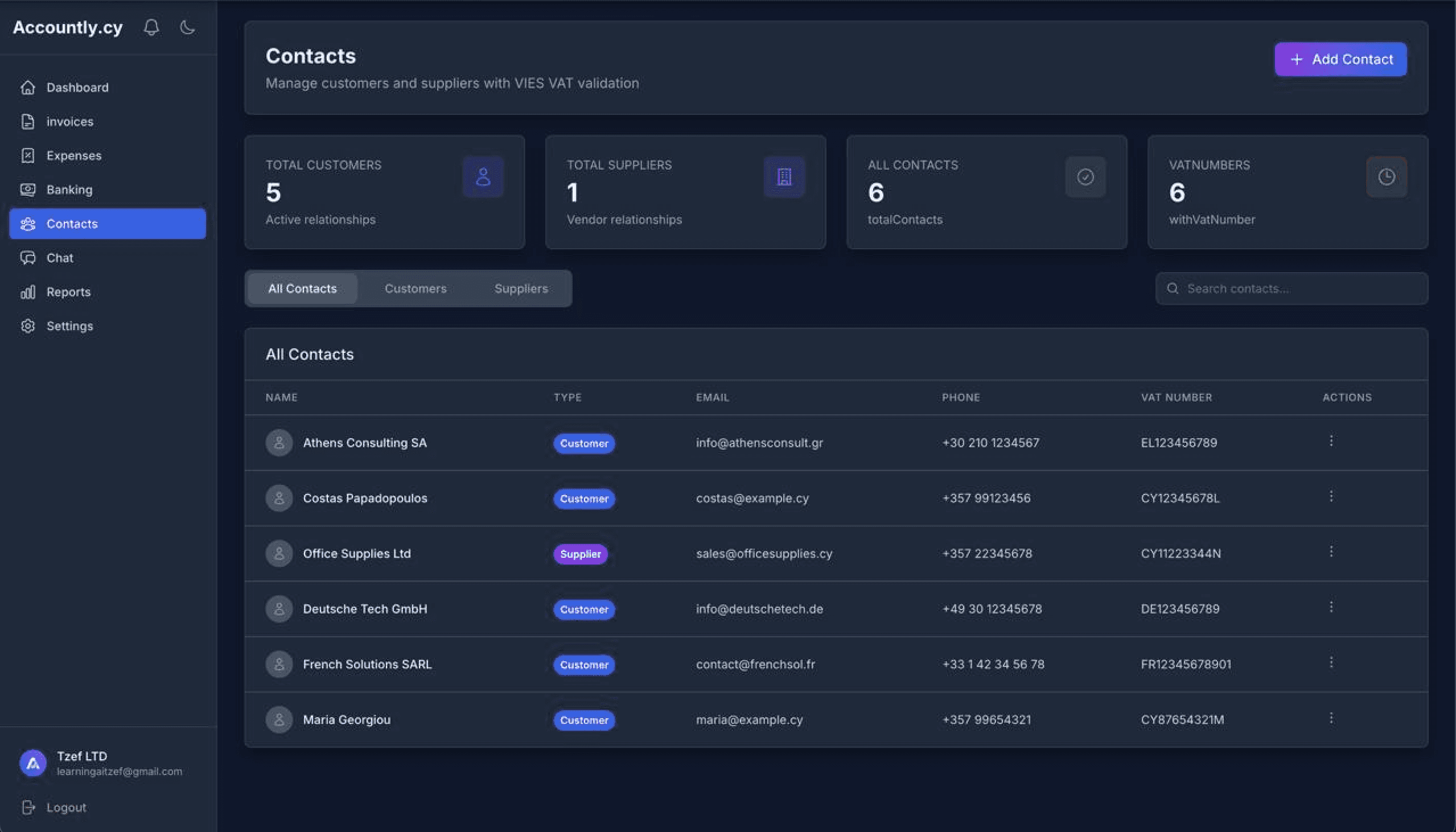This screenshot has width=1456, height=832.
Task: Select the All Contacts tab
Action: (302, 289)
